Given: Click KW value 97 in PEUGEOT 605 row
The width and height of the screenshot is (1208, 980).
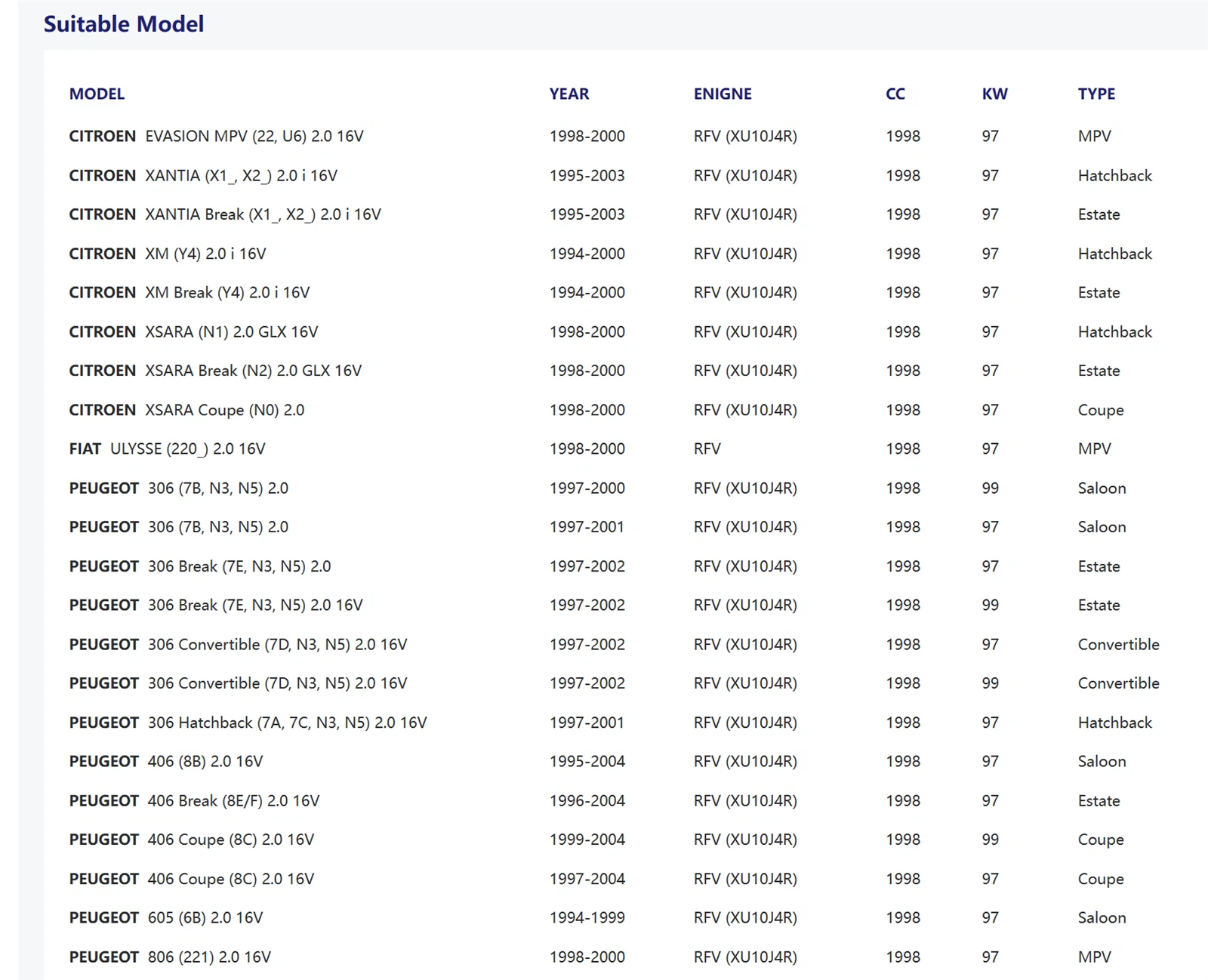Looking at the screenshot, I should click(991, 918).
